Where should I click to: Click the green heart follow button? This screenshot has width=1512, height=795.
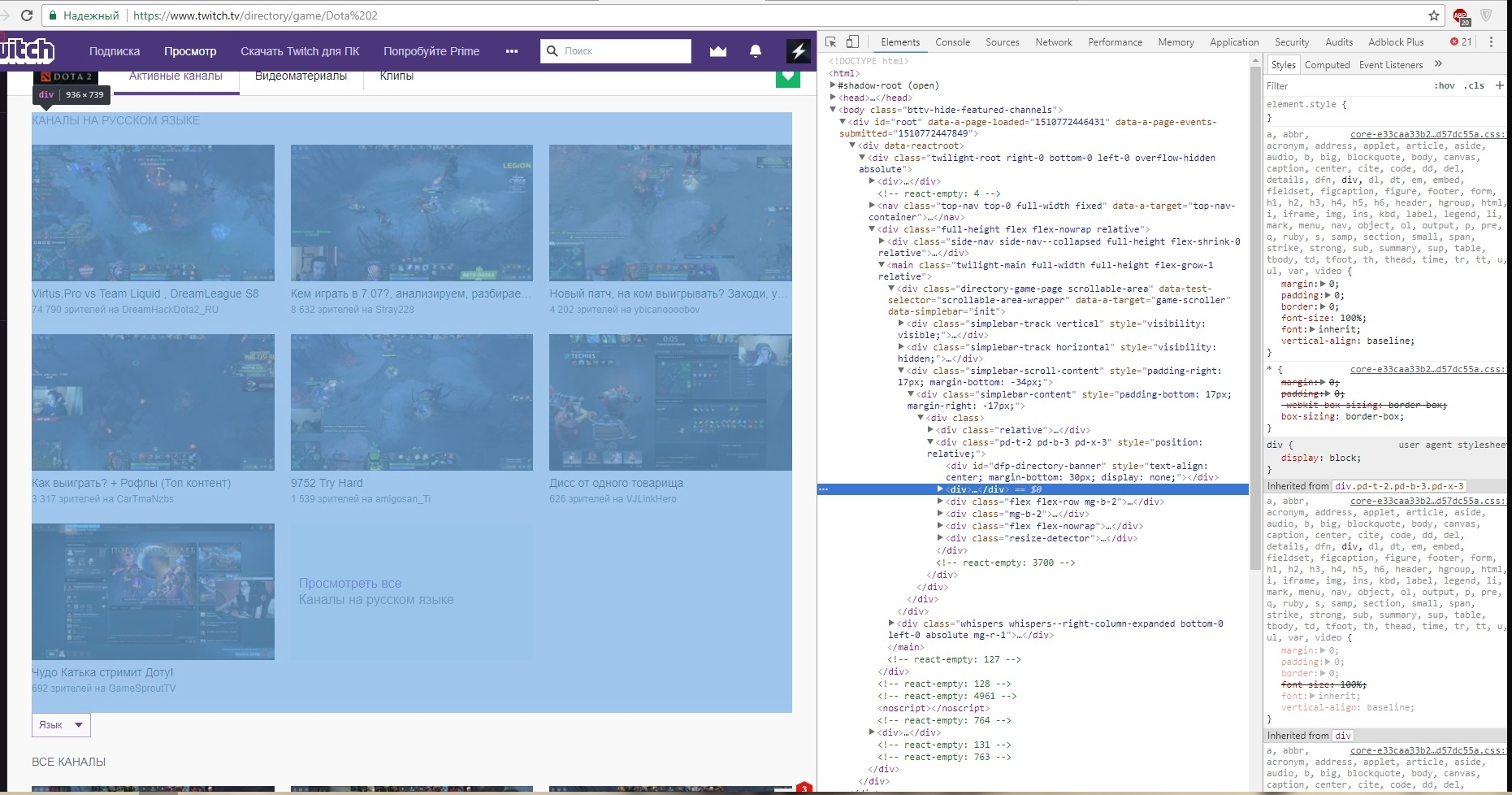click(x=788, y=78)
